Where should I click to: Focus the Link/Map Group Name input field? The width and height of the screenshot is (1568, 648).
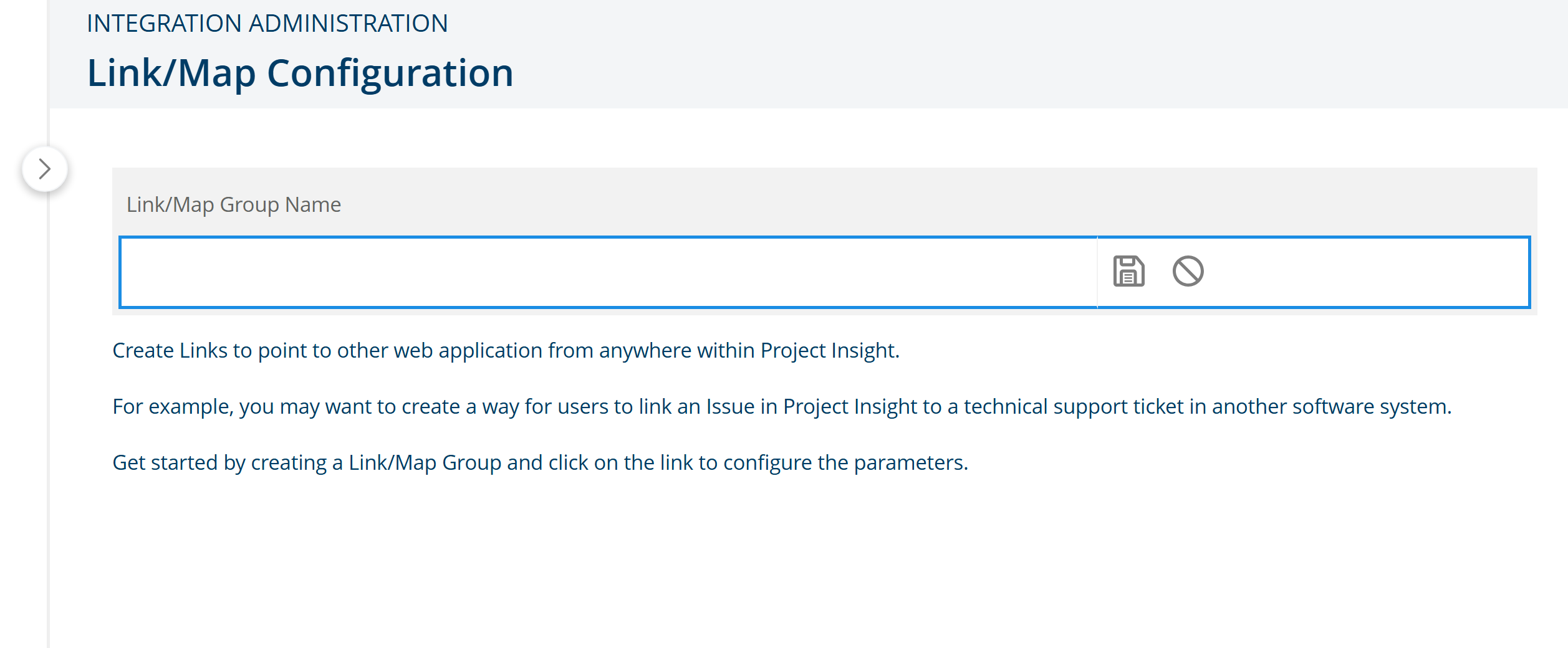608,272
